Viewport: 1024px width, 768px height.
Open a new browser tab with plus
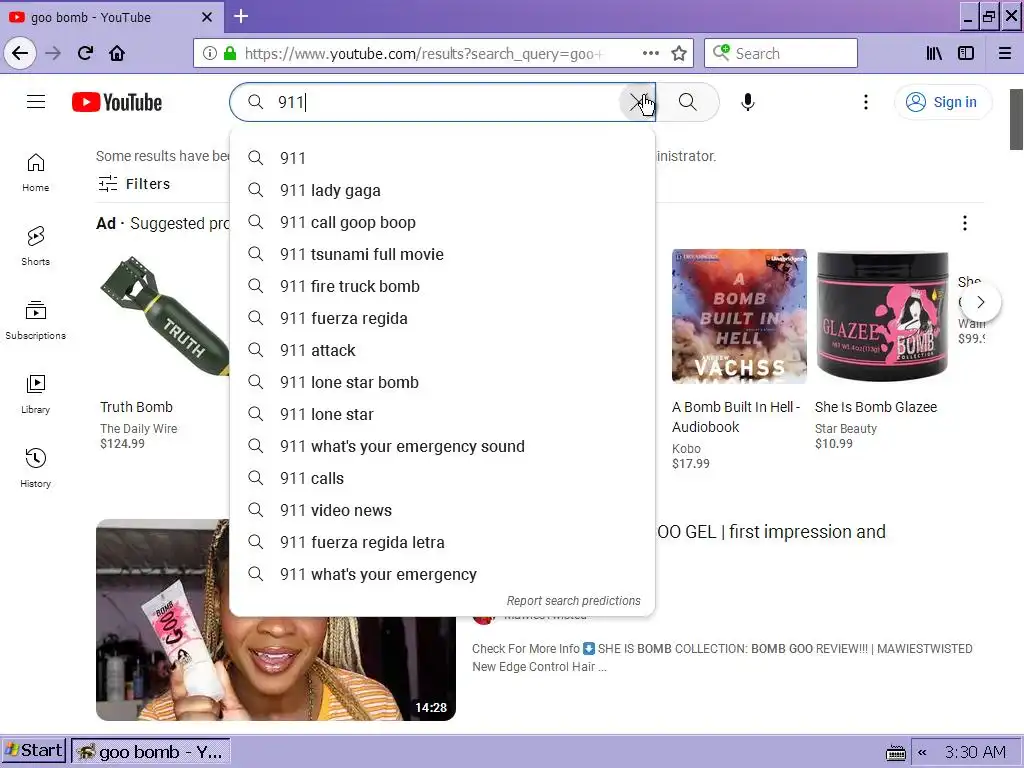(241, 16)
